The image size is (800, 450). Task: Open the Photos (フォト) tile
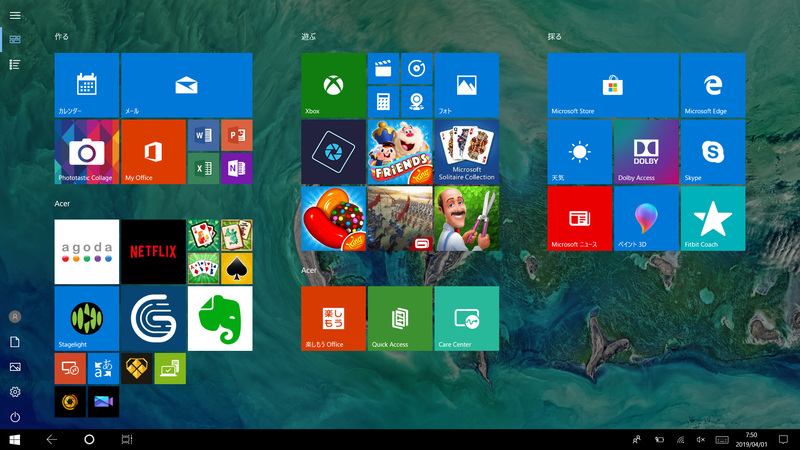click(467, 85)
